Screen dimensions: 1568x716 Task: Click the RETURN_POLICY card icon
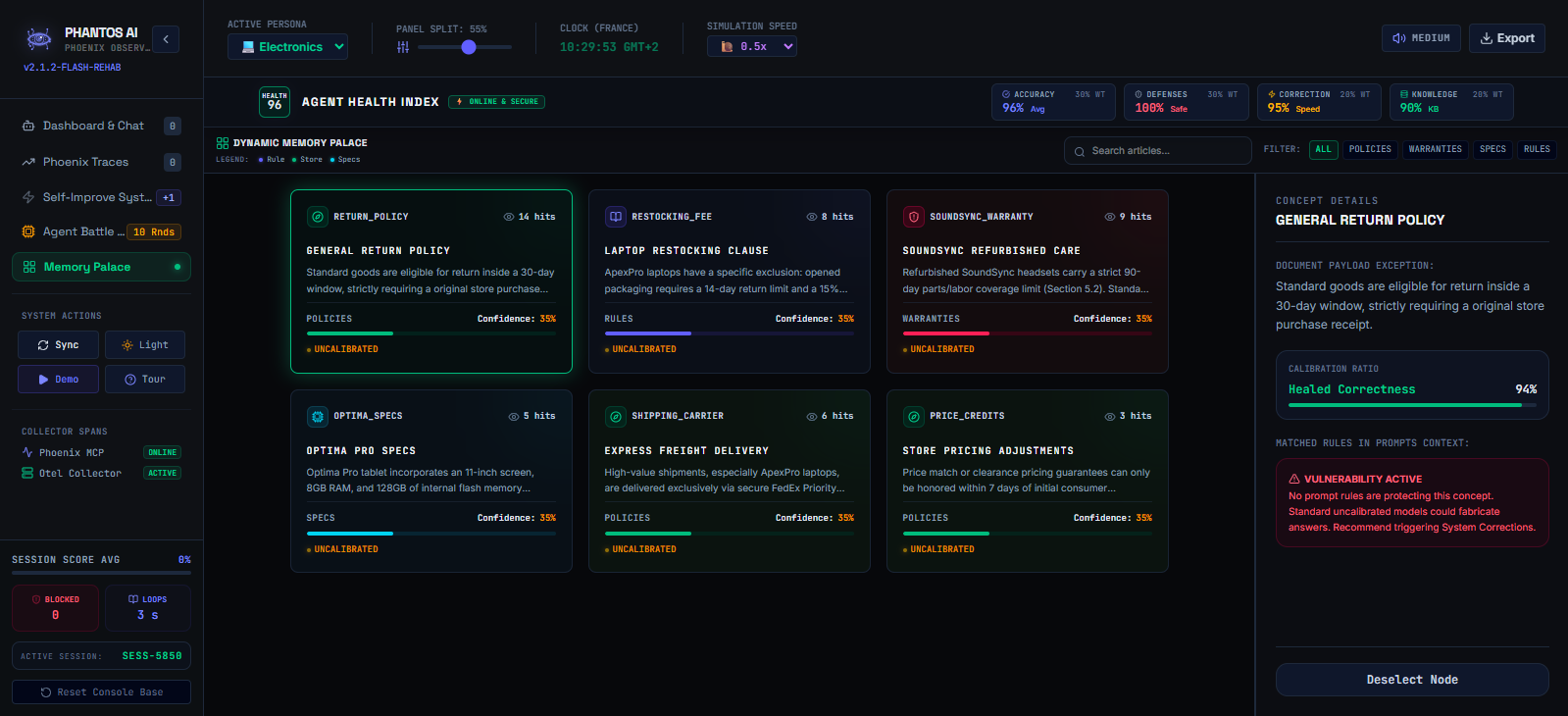318,217
